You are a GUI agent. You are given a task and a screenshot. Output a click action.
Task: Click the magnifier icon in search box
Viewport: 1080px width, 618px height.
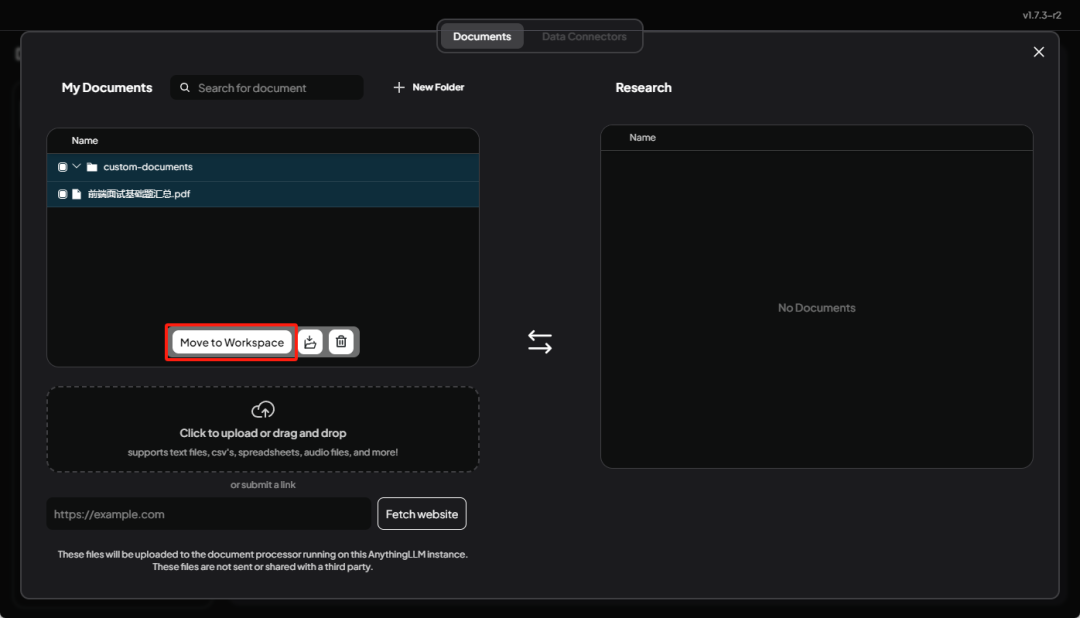pos(185,87)
